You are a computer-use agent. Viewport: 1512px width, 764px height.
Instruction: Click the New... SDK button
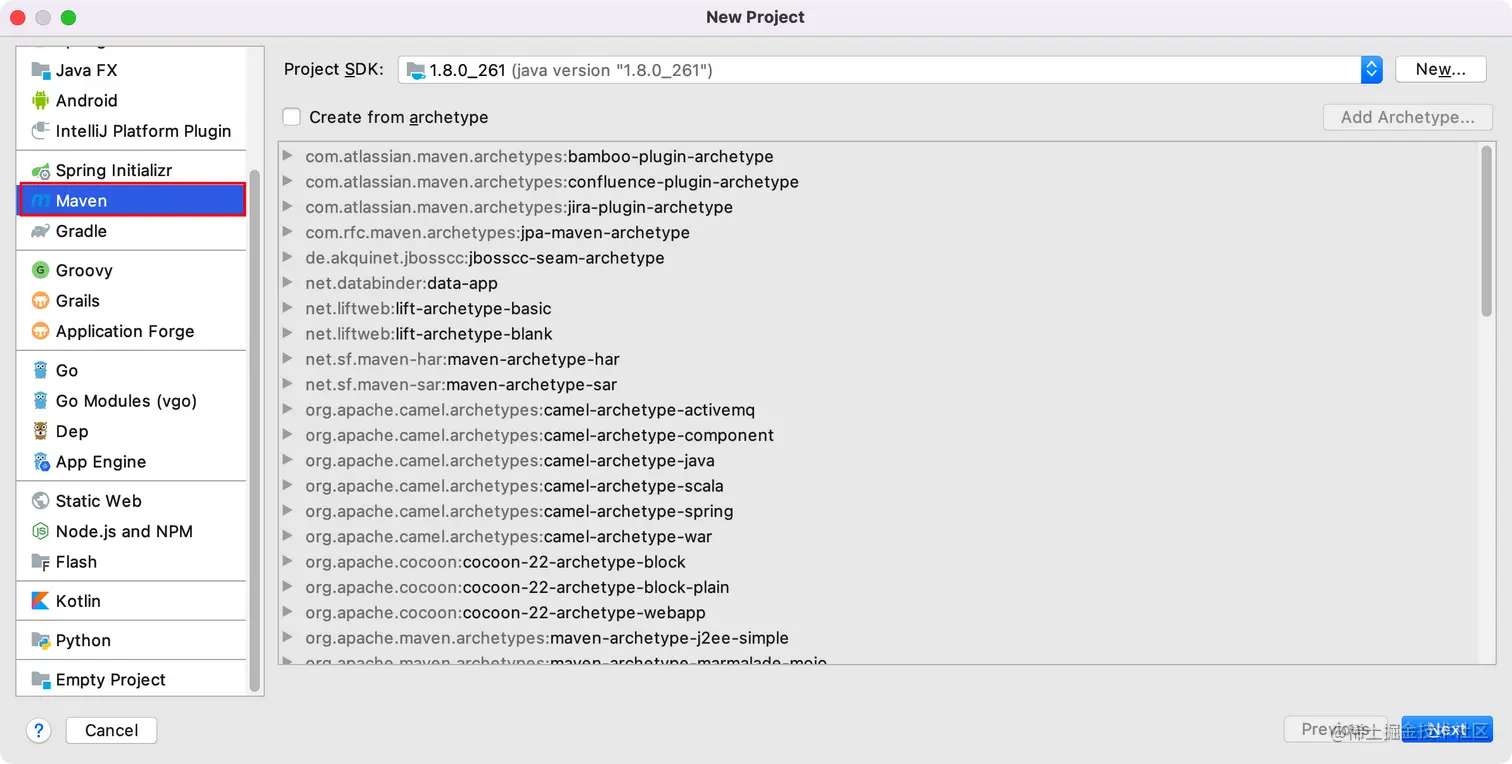point(1440,69)
